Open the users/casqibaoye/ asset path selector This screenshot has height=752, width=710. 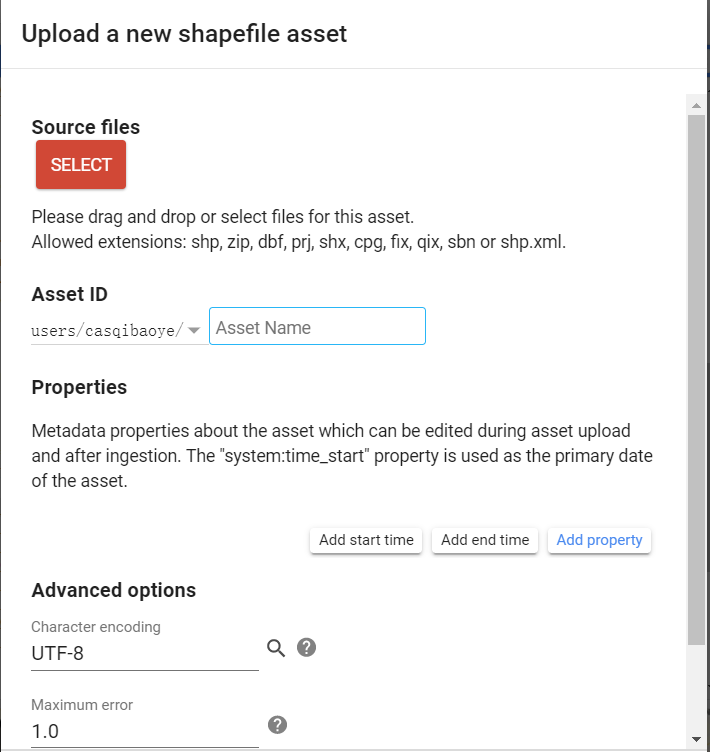(116, 330)
